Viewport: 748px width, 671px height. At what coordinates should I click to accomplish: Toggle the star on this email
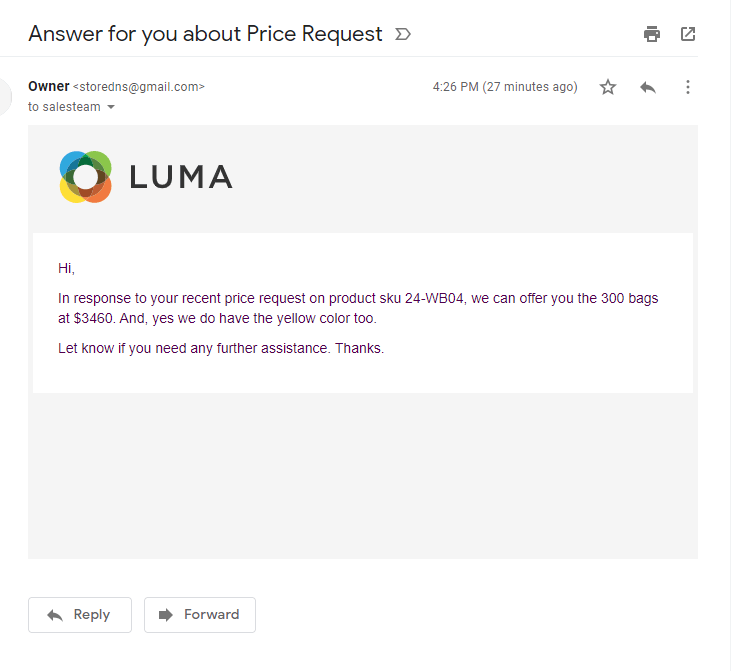[608, 87]
